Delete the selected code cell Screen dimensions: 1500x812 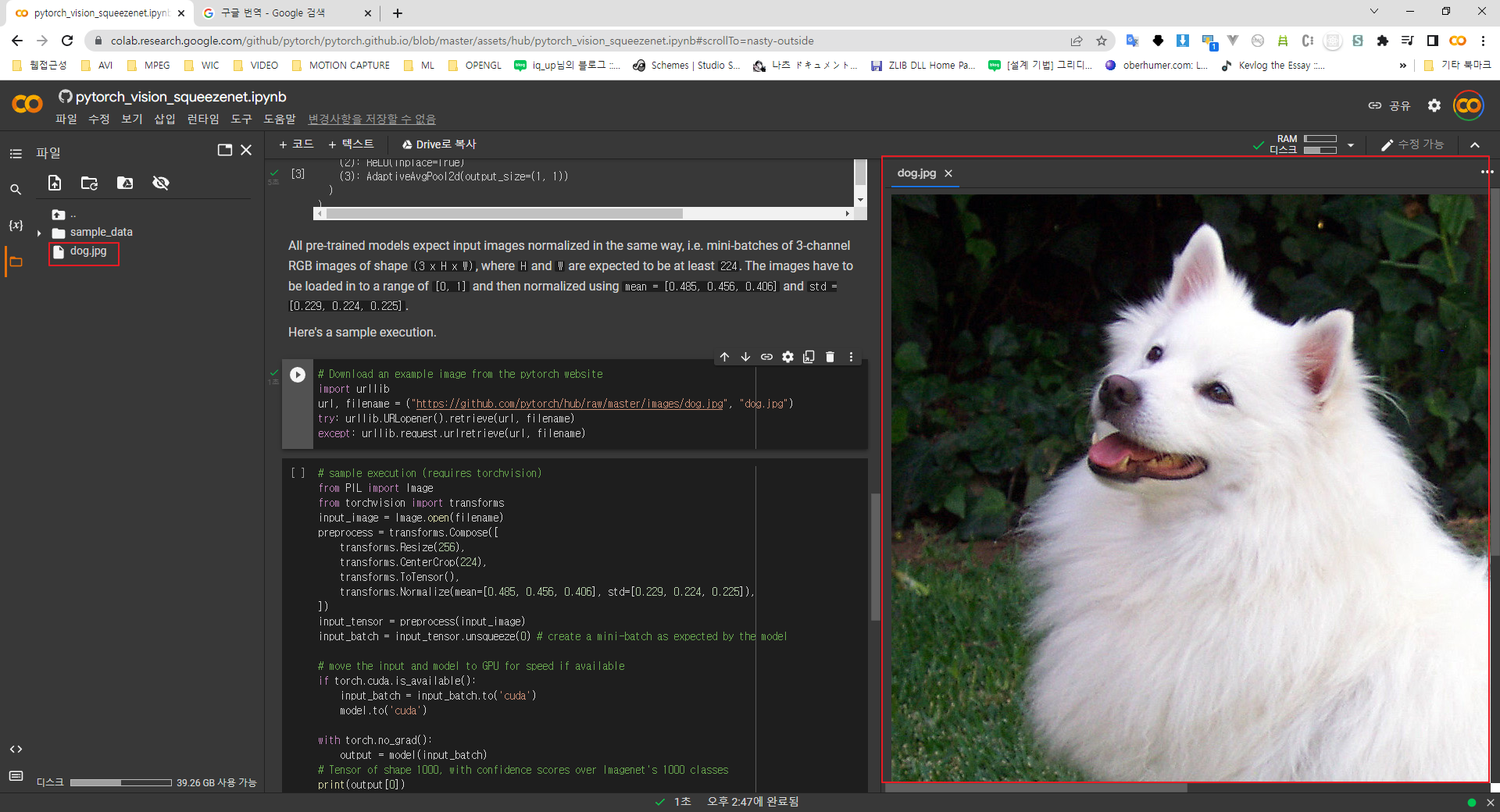pos(830,357)
